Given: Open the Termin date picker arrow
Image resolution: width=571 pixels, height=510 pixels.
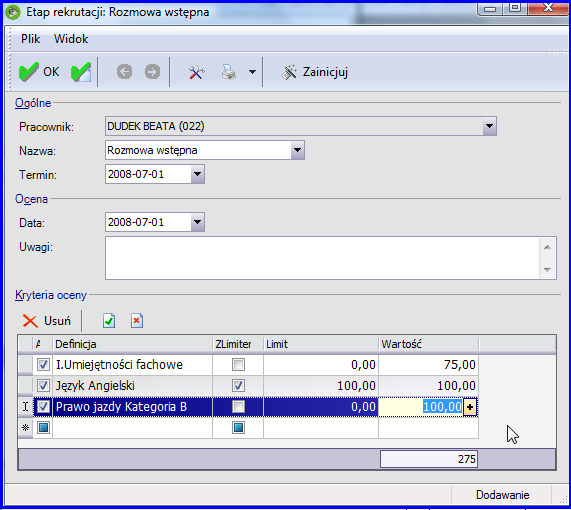Looking at the screenshot, I should pos(197,174).
